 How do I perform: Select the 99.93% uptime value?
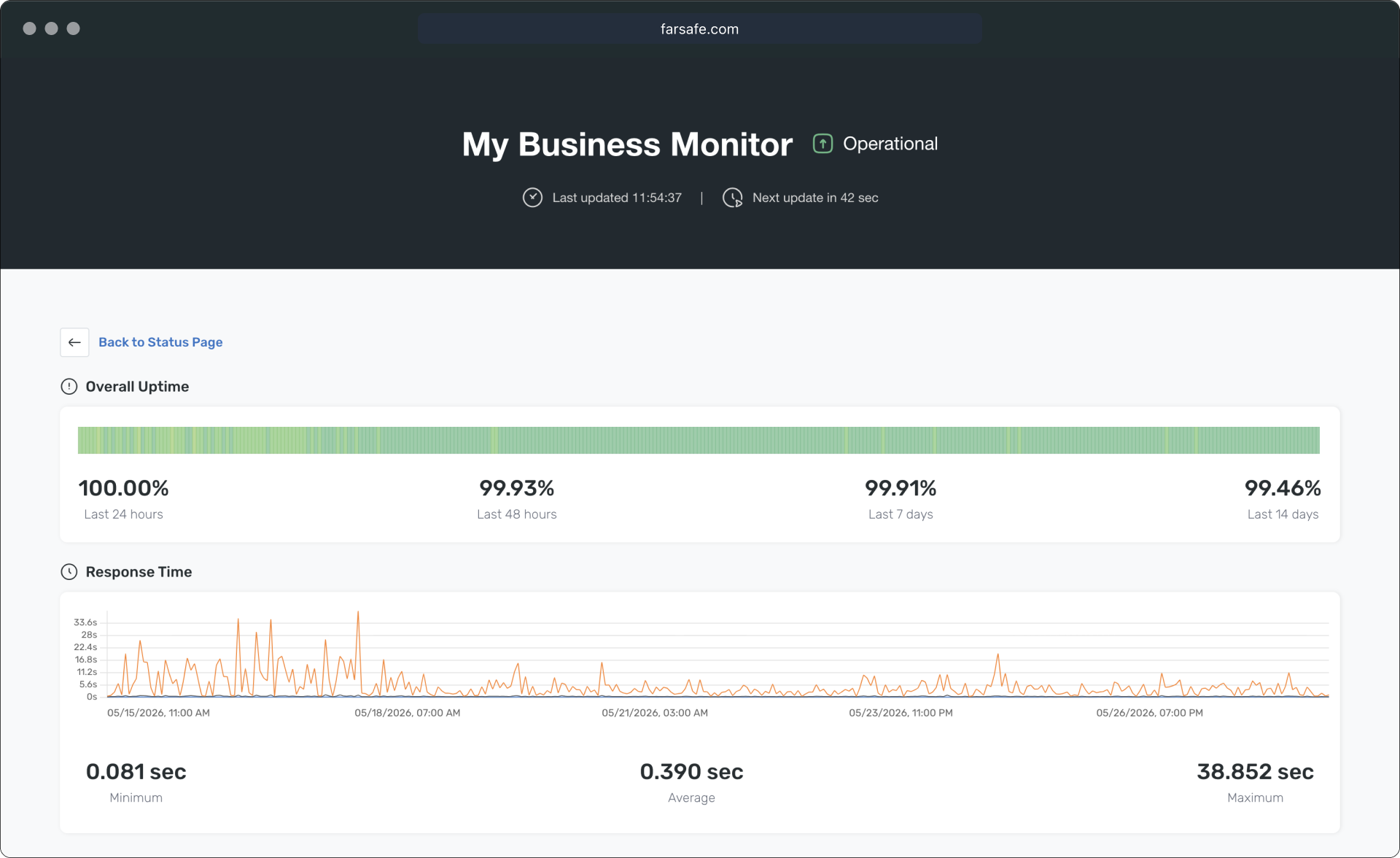pos(517,488)
